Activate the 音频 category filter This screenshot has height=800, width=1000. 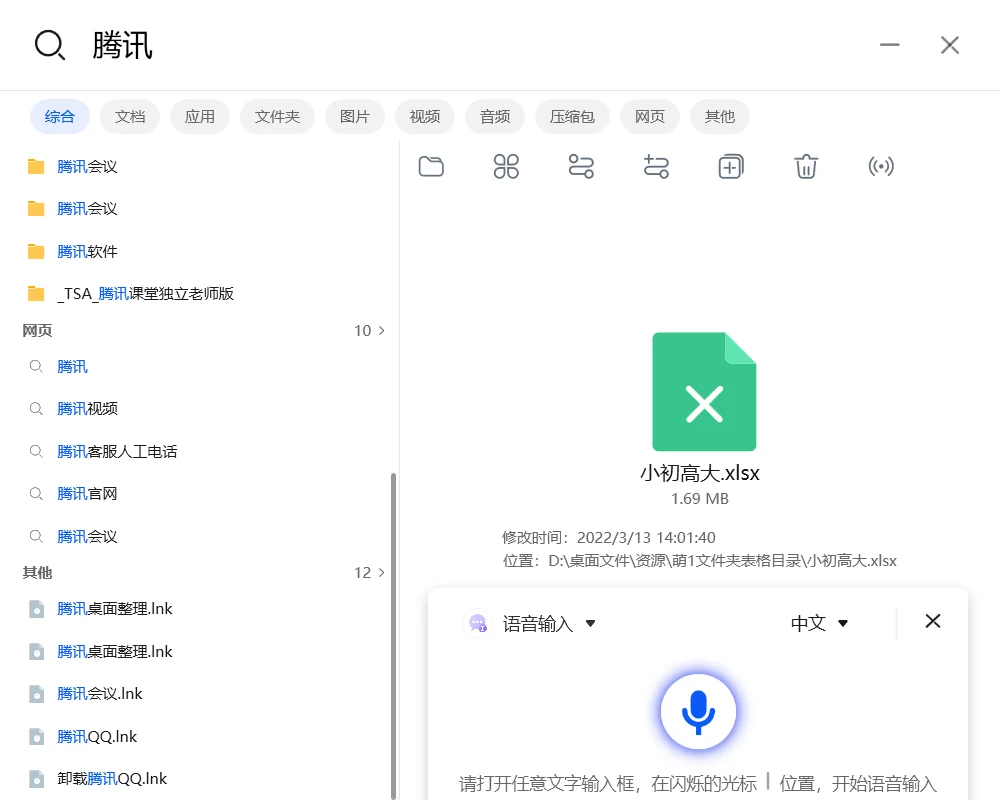[x=495, y=116]
